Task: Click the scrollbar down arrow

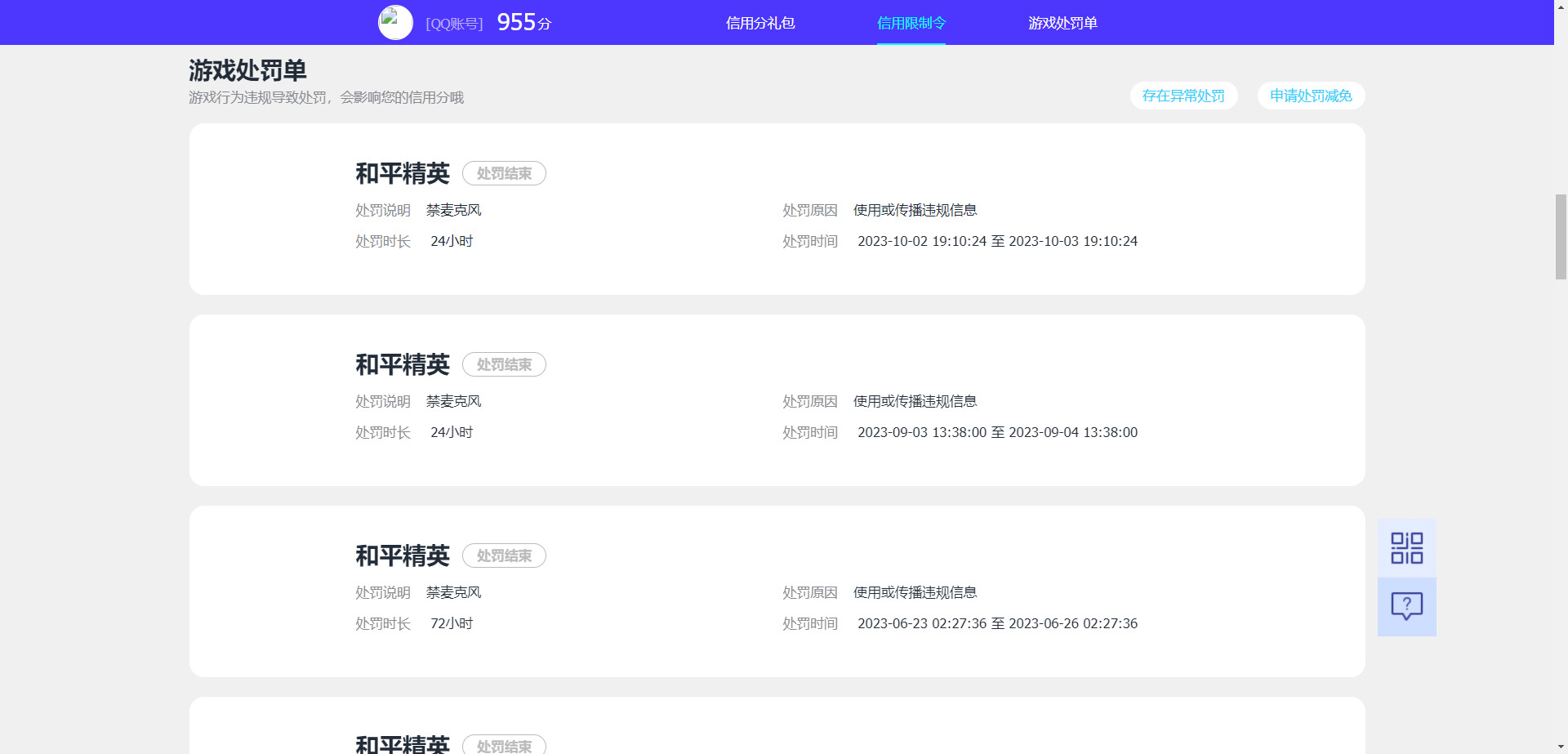Action: [1561, 747]
